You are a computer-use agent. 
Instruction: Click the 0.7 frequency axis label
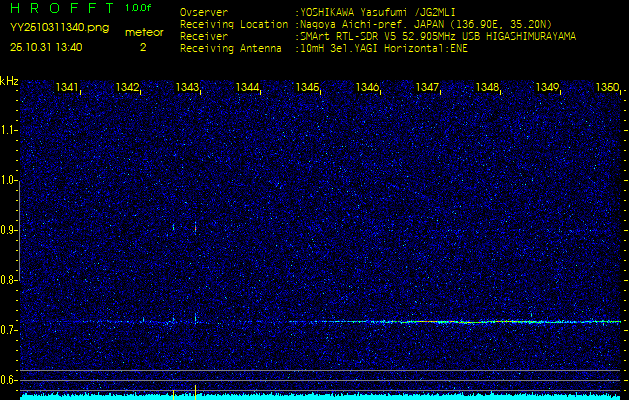click(9, 329)
